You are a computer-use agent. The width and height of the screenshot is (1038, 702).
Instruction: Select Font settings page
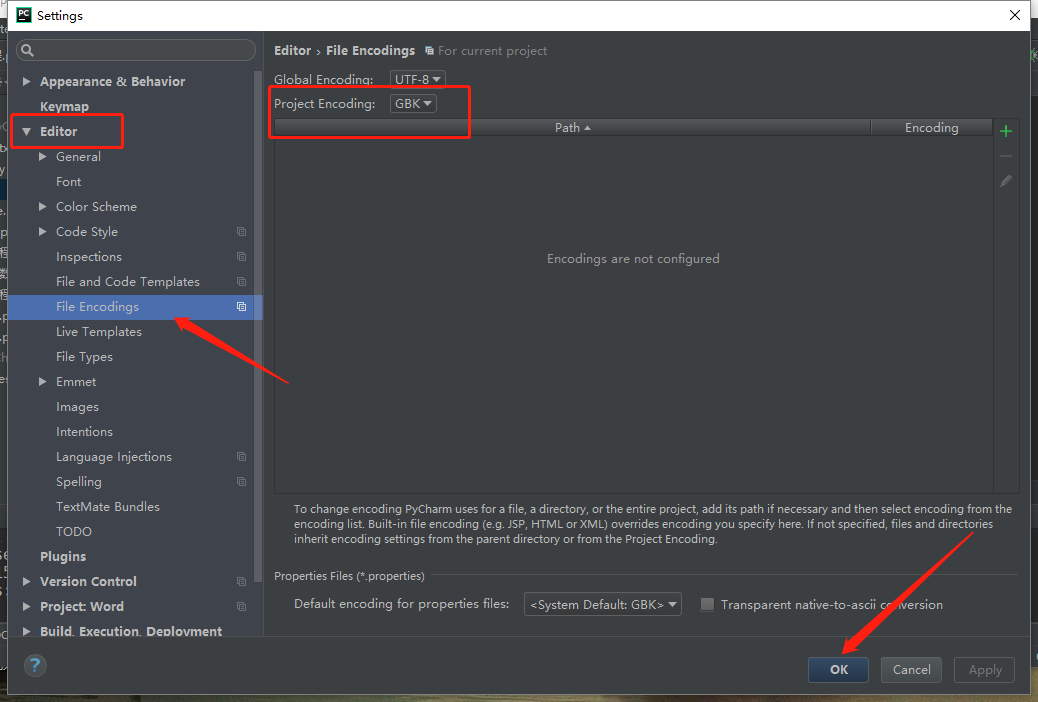[x=68, y=181]
